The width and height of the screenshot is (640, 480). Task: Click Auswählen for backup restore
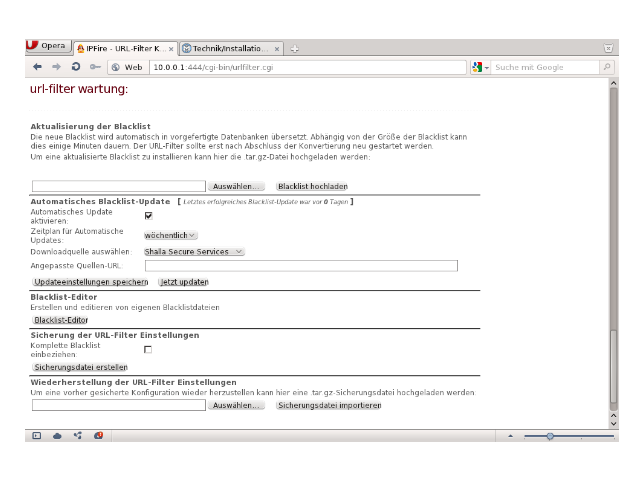pyautogui.click(x=236, y=405)
